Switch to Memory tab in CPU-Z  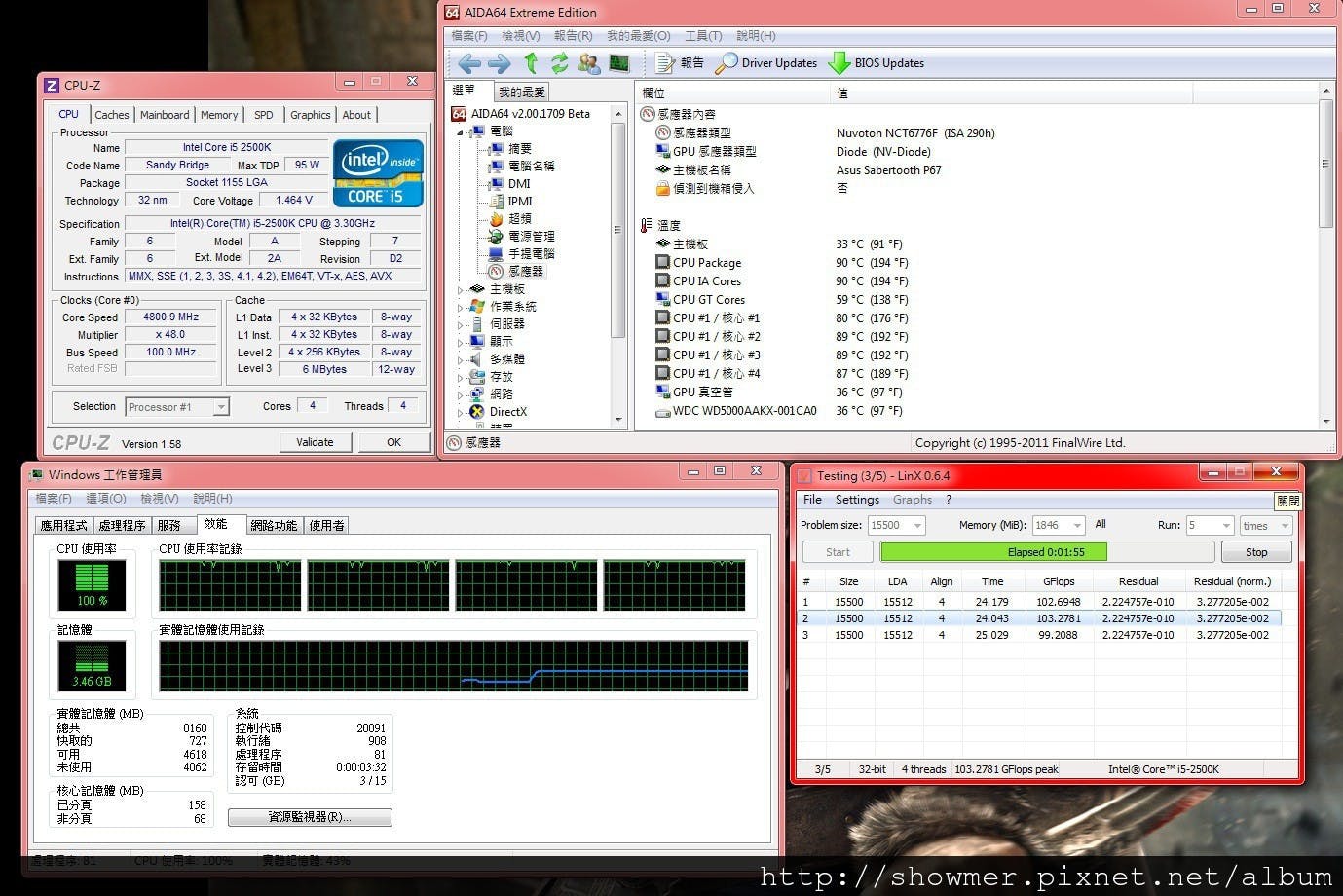[x=219, y=115]
